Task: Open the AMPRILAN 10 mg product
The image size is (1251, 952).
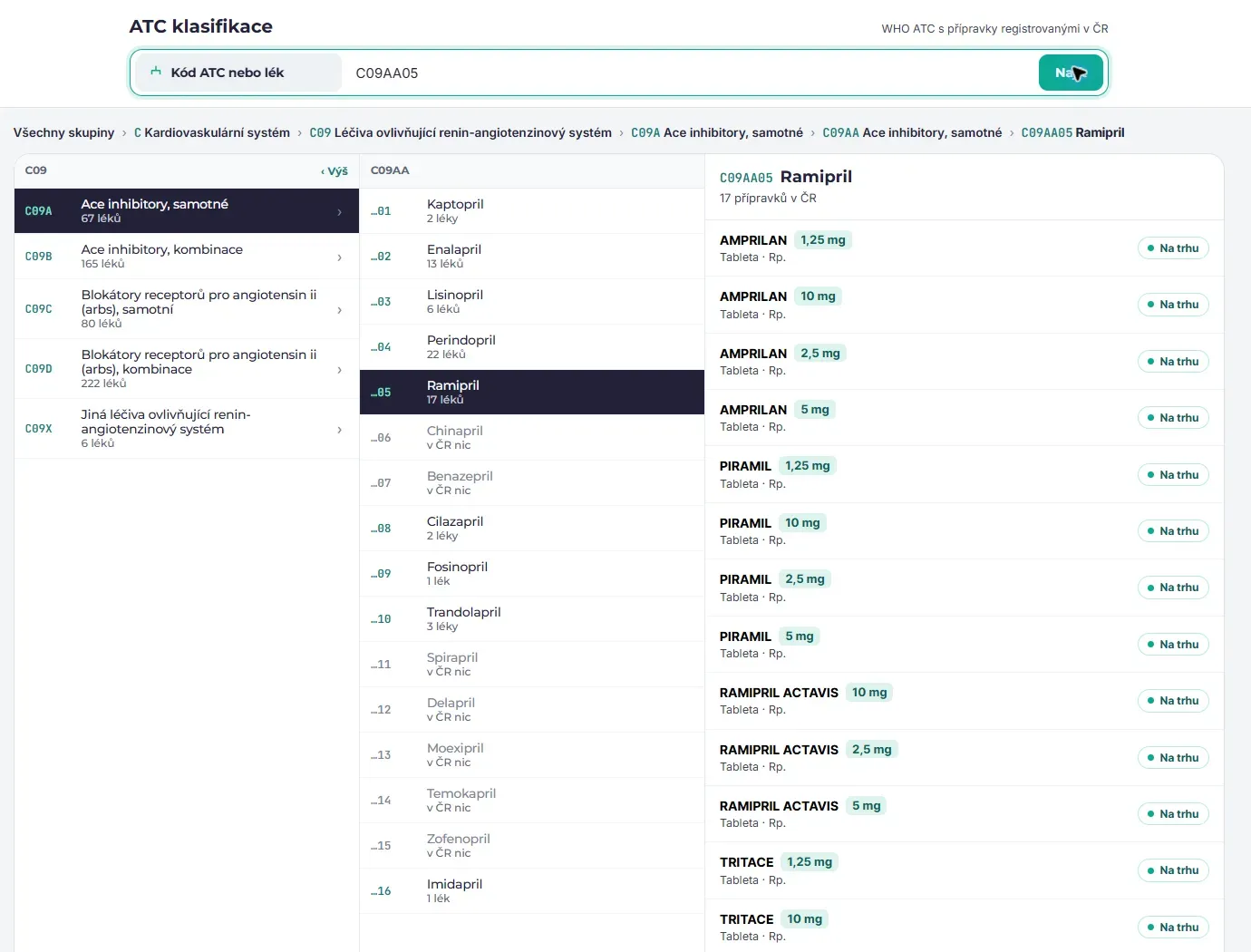Action: (x=965, y=305)
